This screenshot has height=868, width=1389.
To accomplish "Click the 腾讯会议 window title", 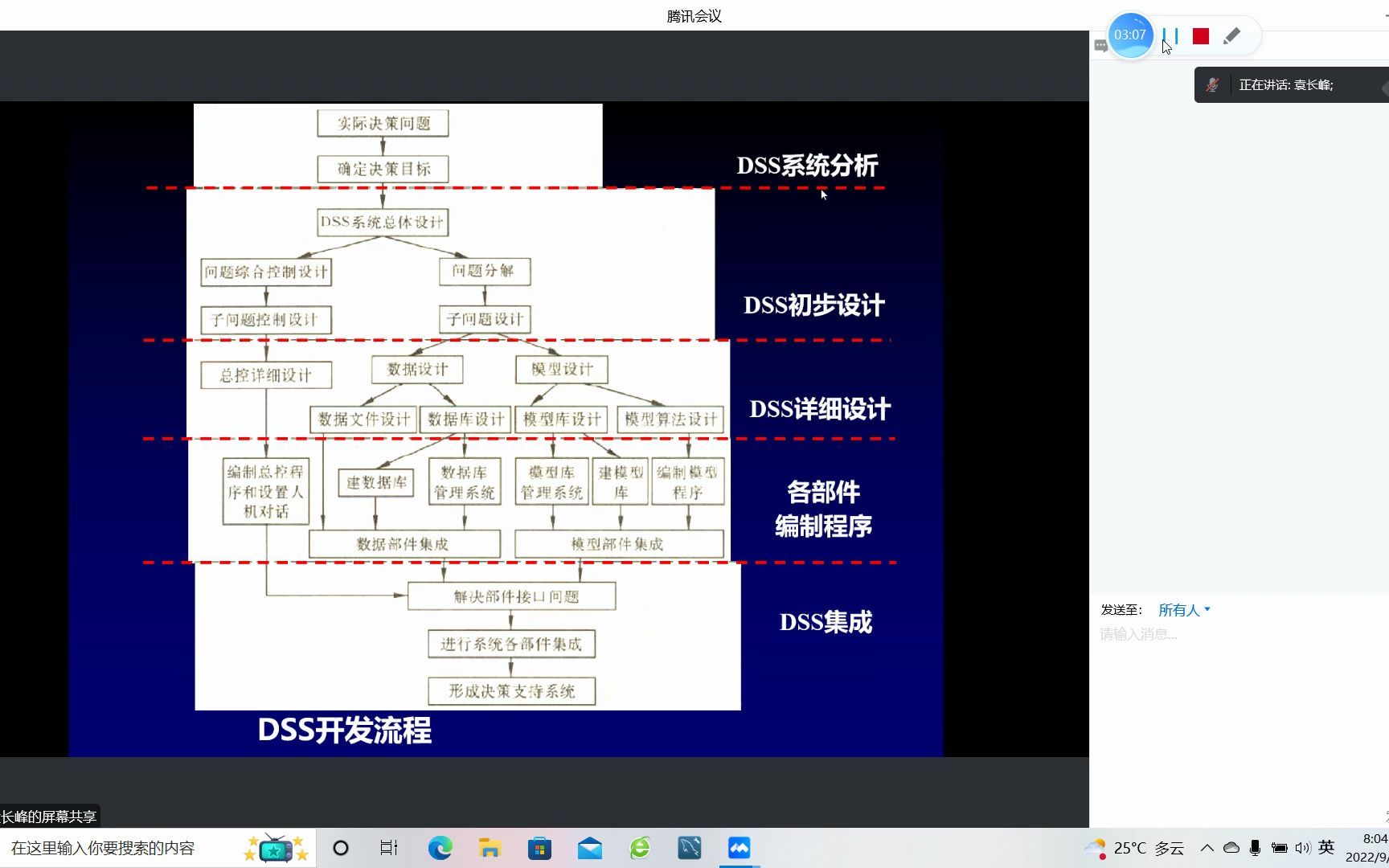I will [x=694, y=16].
